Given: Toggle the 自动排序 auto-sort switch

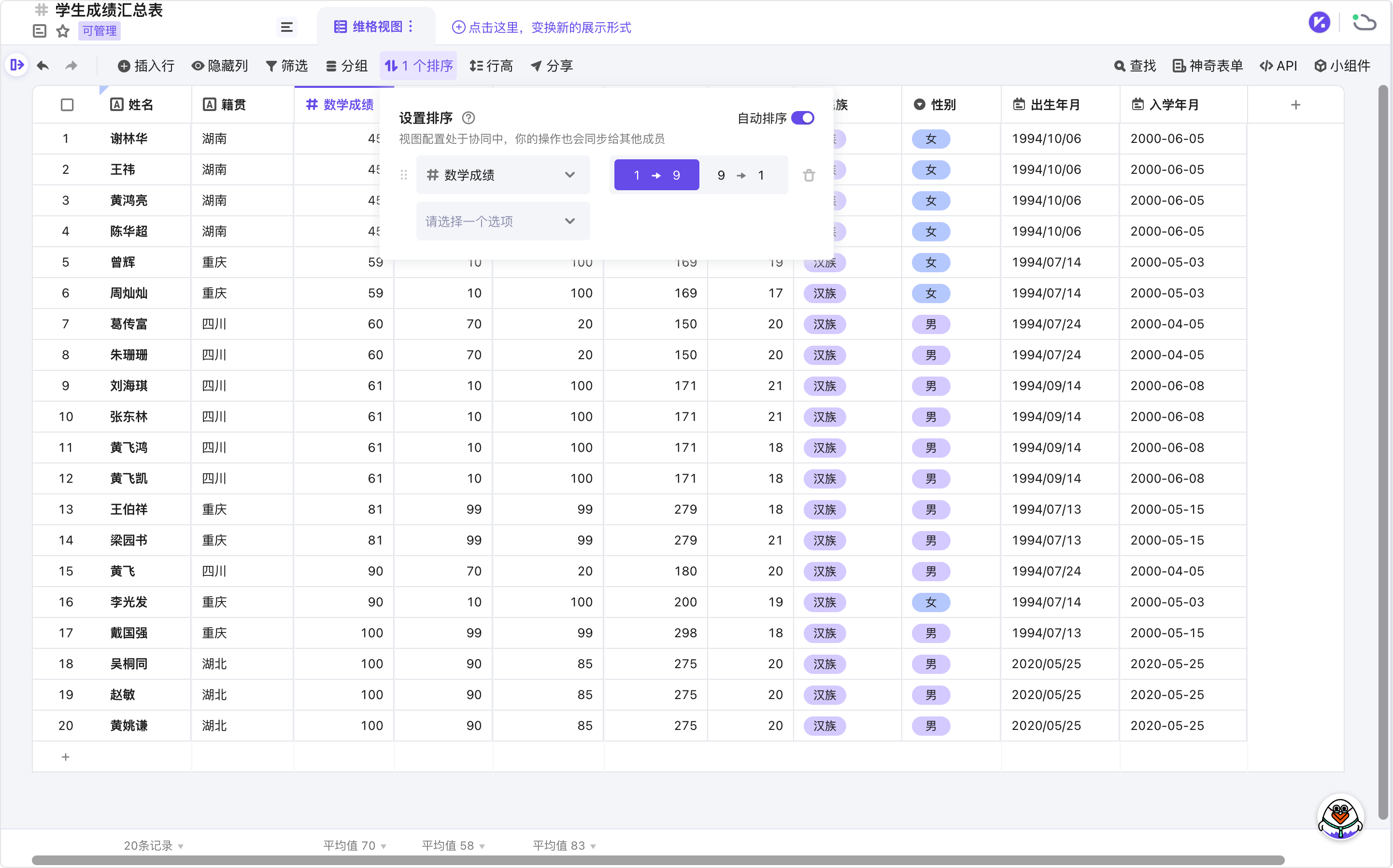Looking at the screenshot, I should pos(803,118).
